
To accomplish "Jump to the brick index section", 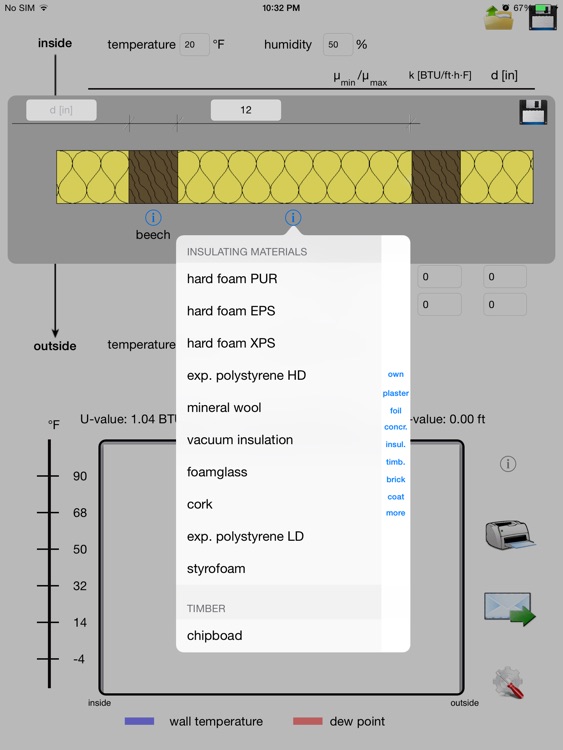I will (396, 479).
